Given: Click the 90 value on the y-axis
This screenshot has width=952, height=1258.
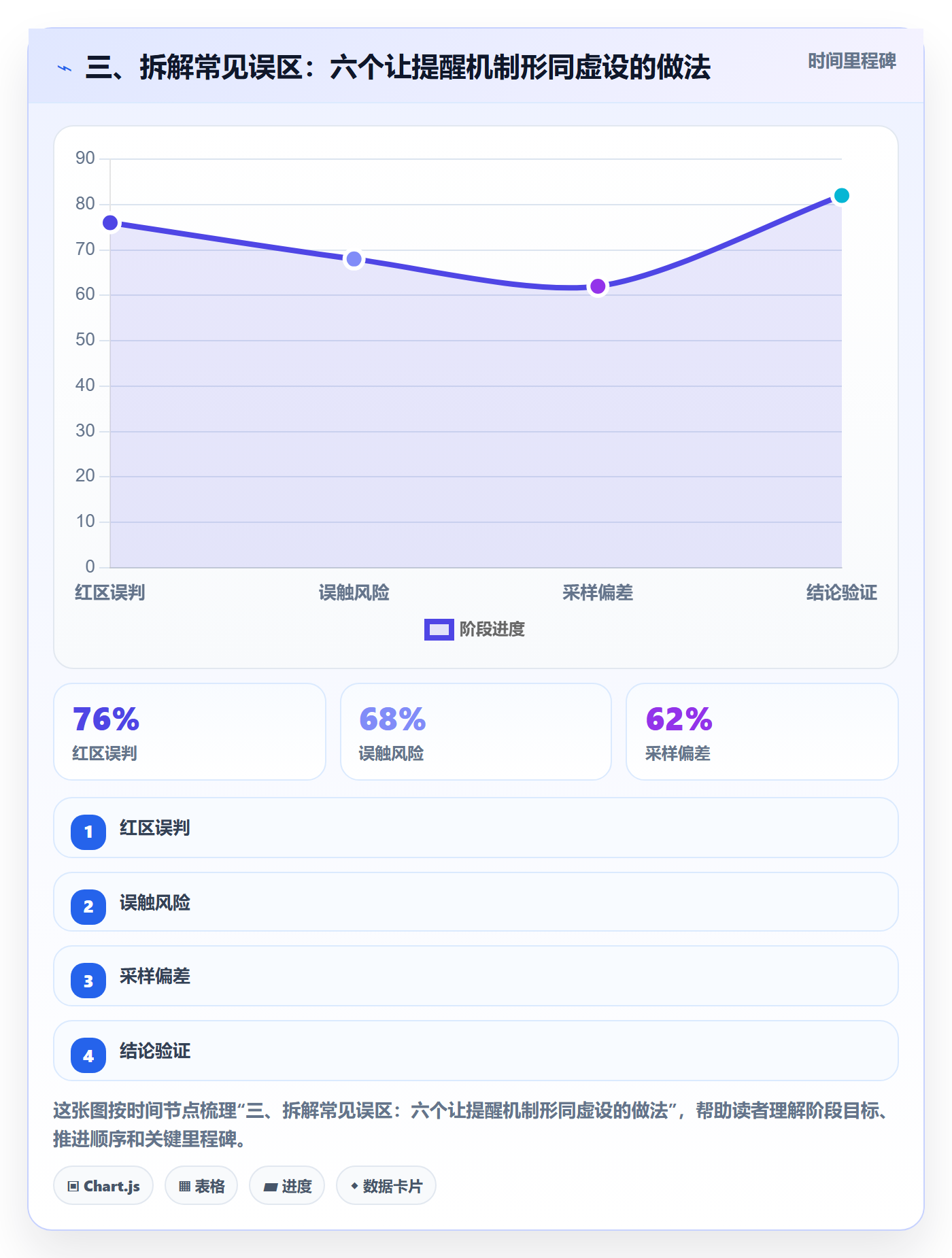Looking at the screenshot, I should pos(85,158).
